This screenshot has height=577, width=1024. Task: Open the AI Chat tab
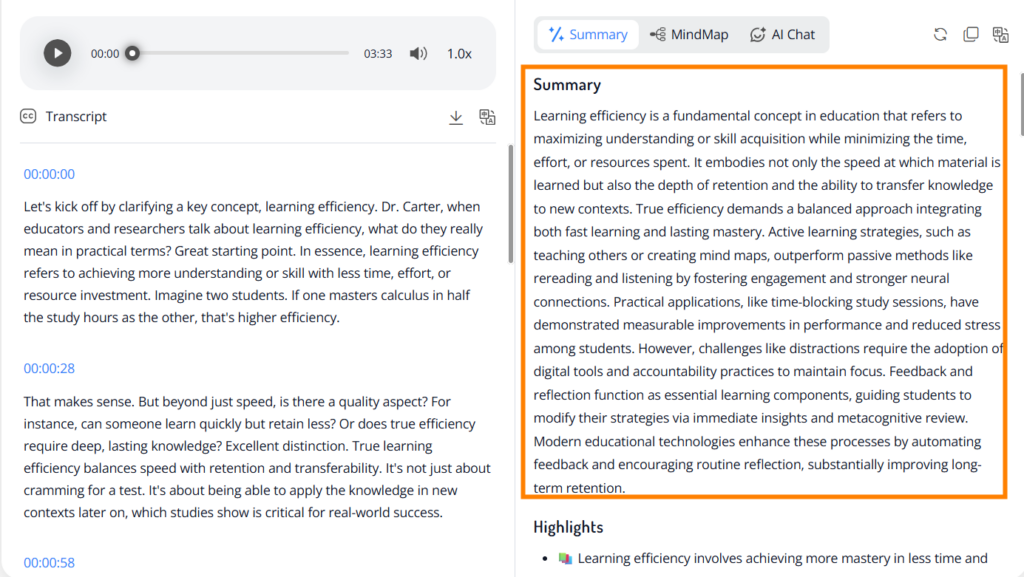pos(782,35)
